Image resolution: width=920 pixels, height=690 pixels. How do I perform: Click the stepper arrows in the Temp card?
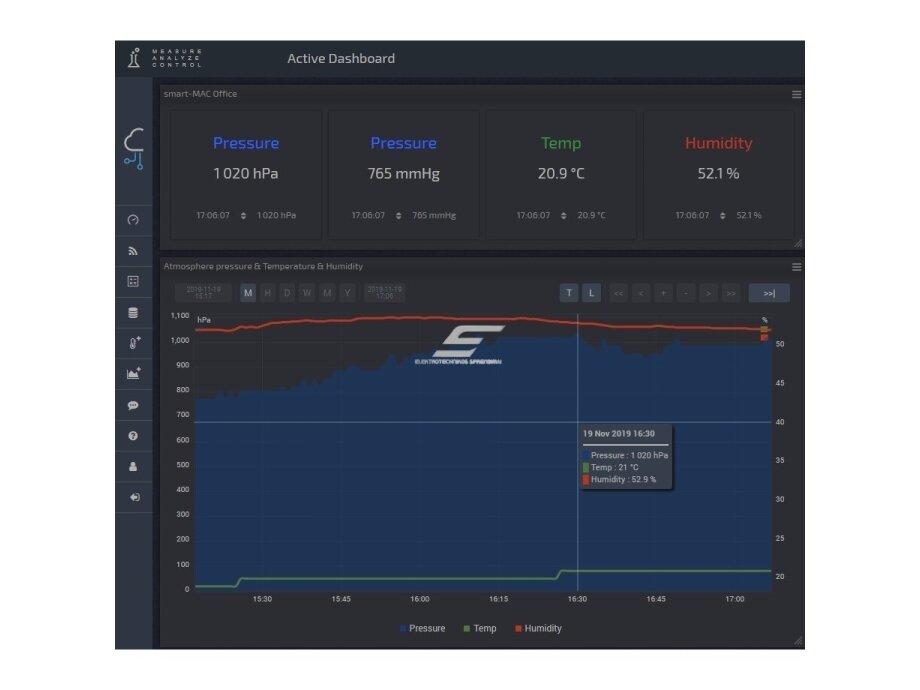click(x=564, y=216)
